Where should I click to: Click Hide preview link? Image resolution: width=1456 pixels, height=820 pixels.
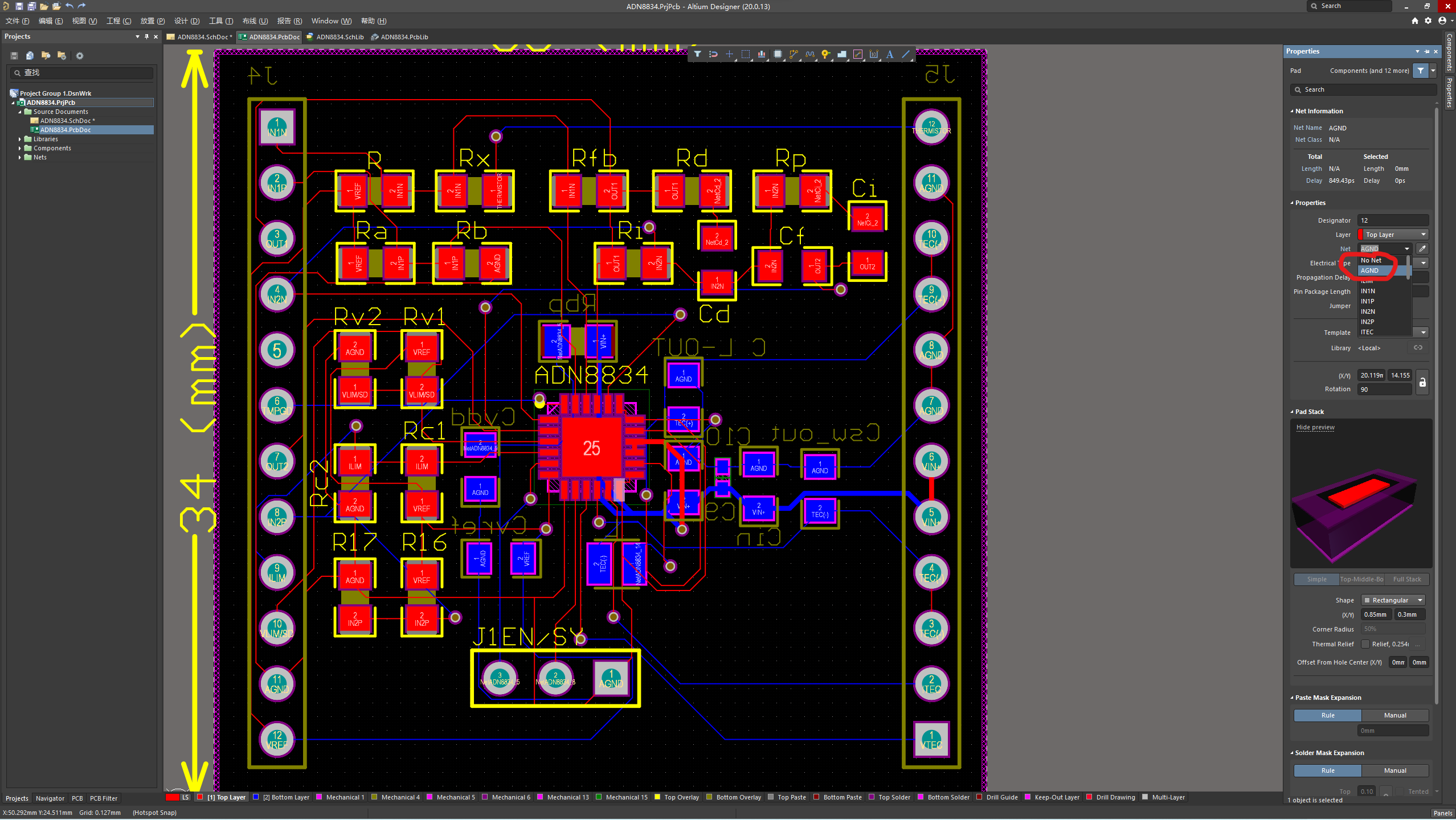(x=1315, y=427)
